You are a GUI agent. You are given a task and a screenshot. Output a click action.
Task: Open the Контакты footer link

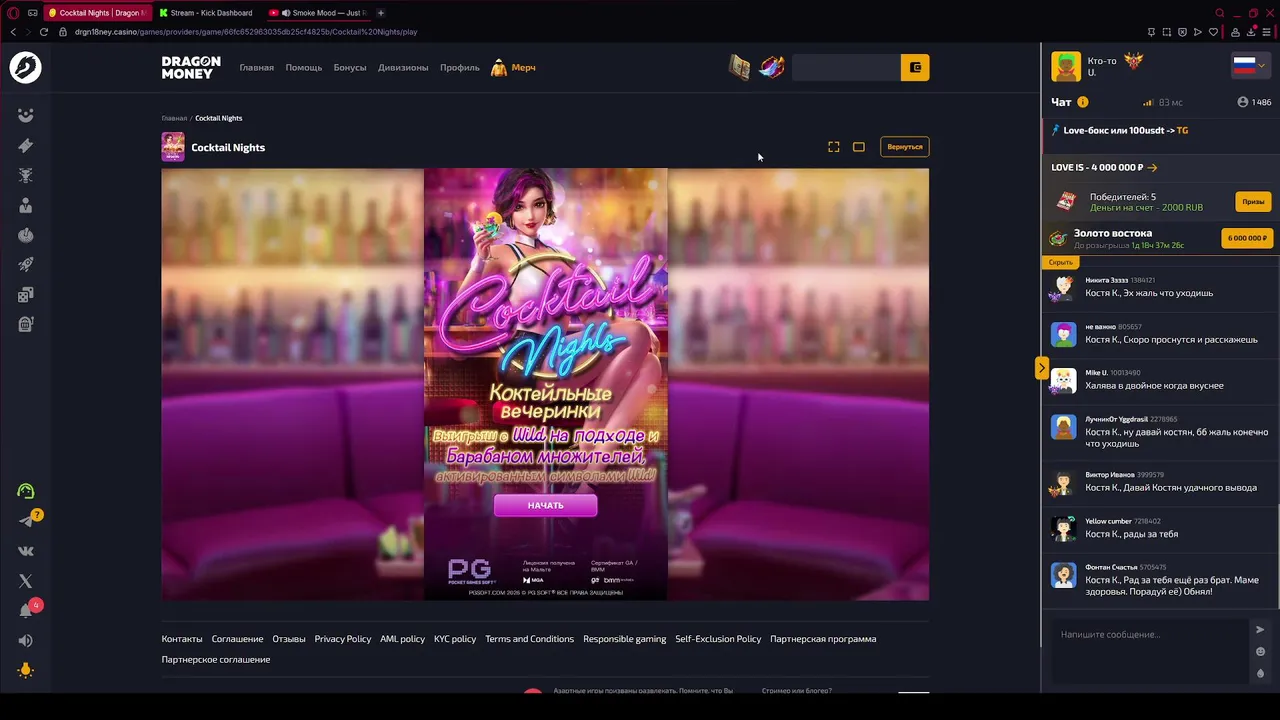182,639
